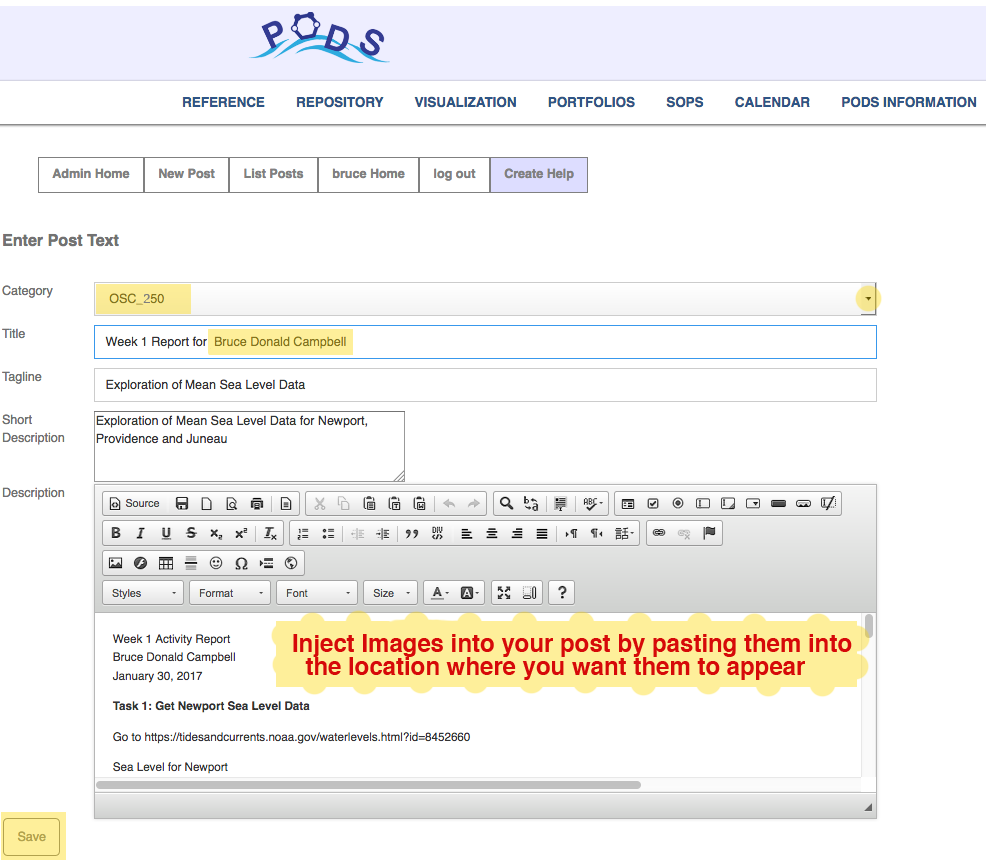Open the Category dropdown showing OSC_250

tap(867, 299)
